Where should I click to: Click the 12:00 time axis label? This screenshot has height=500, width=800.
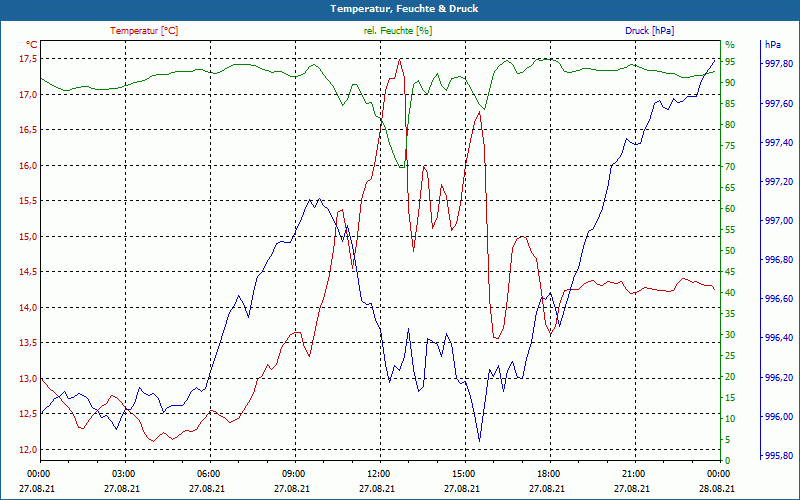coord(378,473)
